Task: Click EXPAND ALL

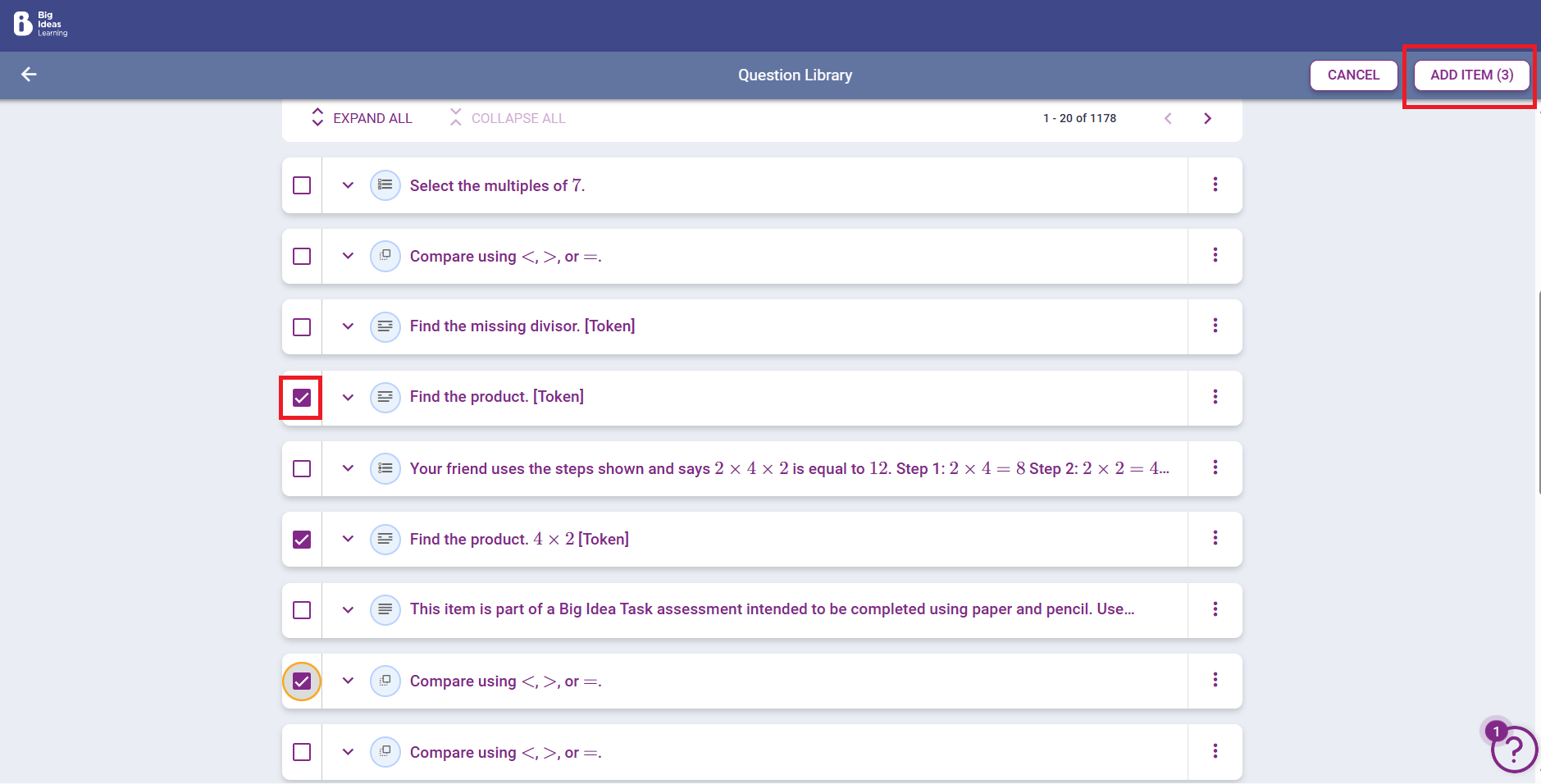Action: click(362, 118)
